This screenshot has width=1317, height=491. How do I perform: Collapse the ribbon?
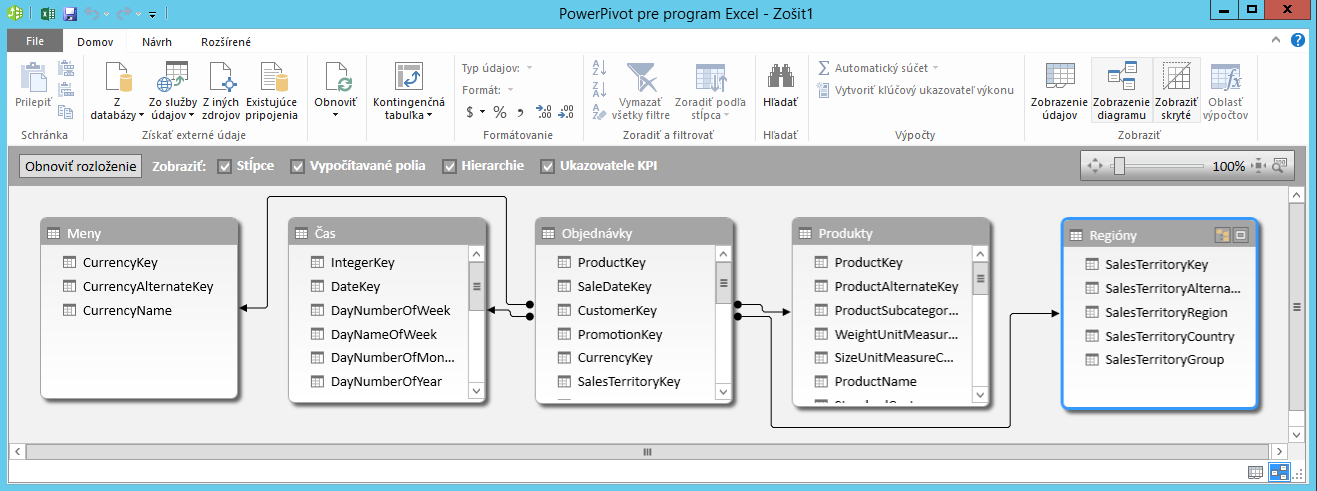pos(1276,41)
